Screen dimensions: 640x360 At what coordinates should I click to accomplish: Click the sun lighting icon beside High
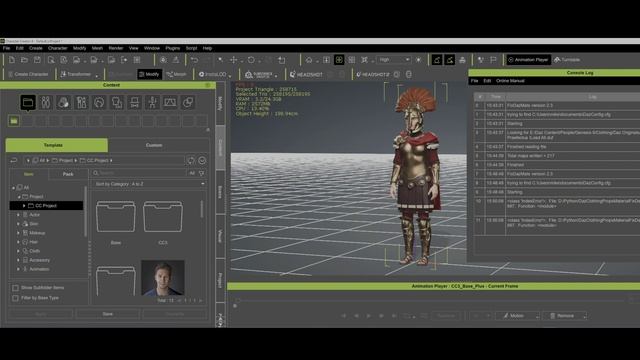tap(418, 60)
